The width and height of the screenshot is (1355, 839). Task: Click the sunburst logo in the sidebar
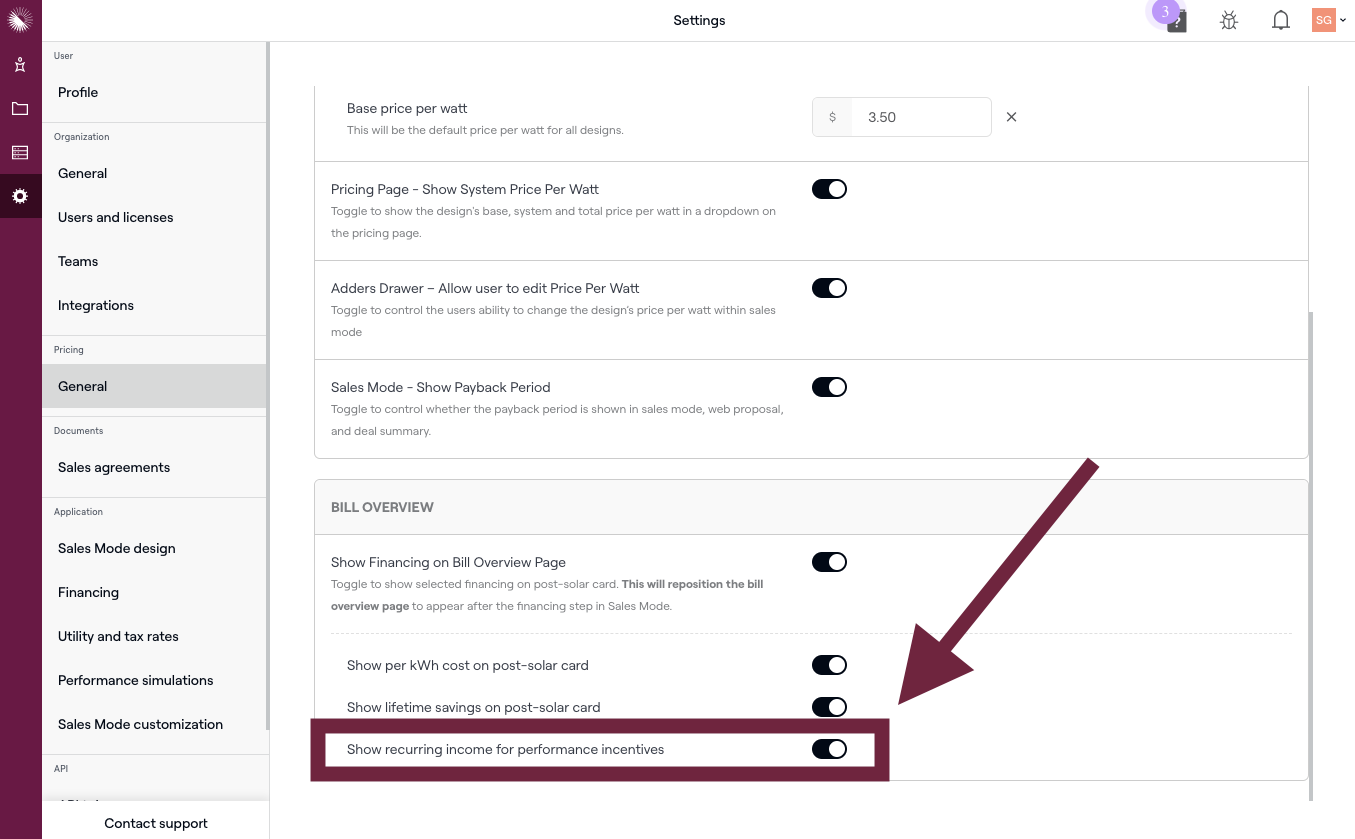coord(20,19)
